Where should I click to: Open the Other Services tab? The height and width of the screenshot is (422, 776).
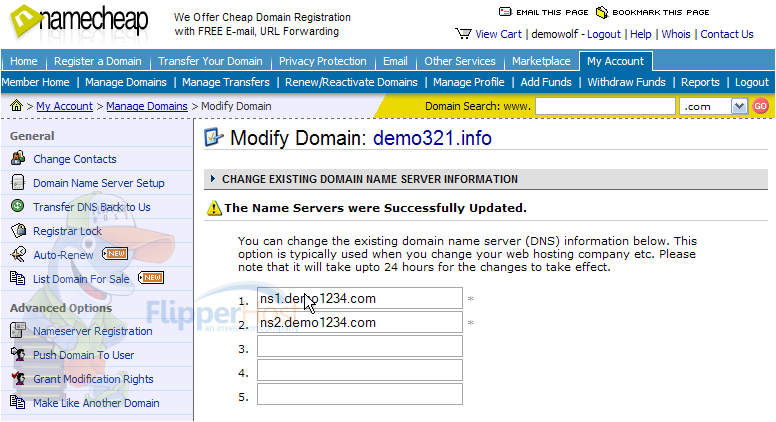(460, 61)
